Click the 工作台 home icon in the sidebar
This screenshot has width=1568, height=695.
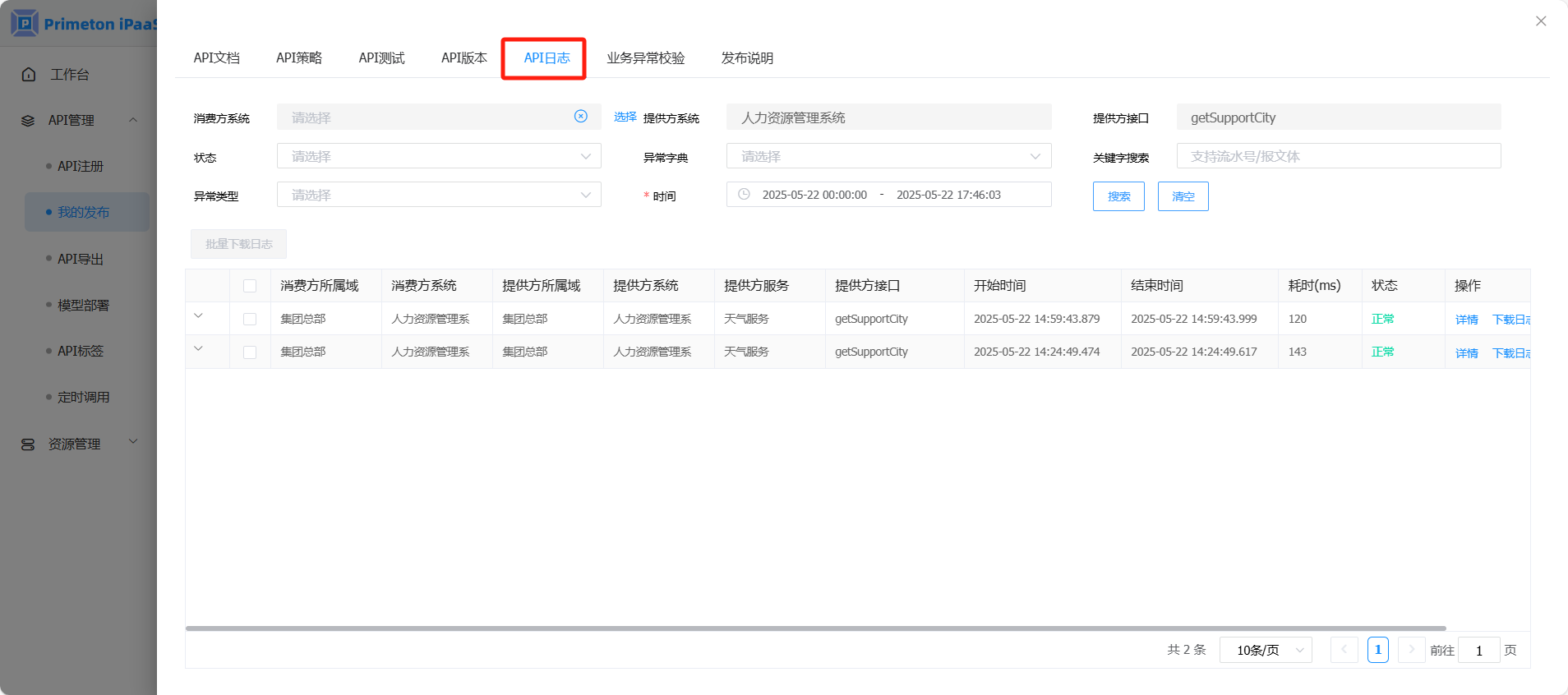[29, 75]
